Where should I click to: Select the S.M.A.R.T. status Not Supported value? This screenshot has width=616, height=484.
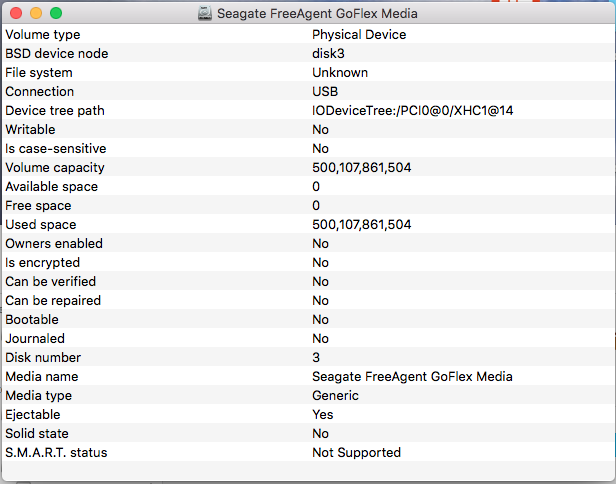pos(356,453)
